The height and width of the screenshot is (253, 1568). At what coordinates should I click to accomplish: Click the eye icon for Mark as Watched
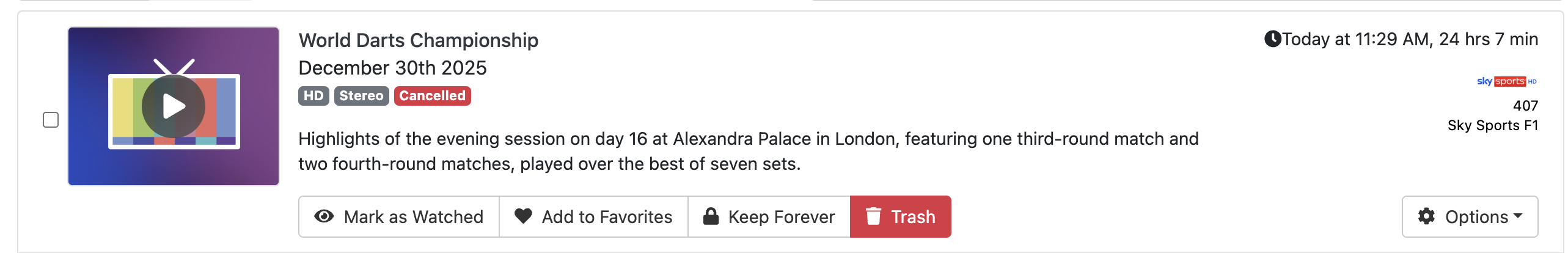pyautogui.click(x=324, y=216)
